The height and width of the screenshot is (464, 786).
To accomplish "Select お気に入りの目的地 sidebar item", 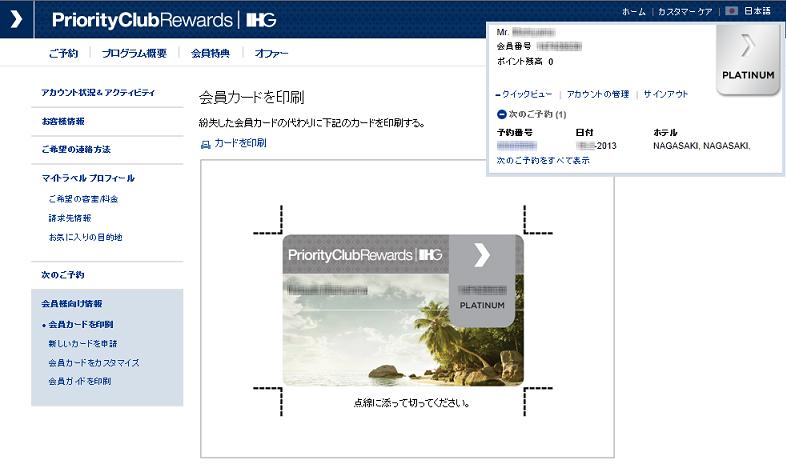I will 85,237.
